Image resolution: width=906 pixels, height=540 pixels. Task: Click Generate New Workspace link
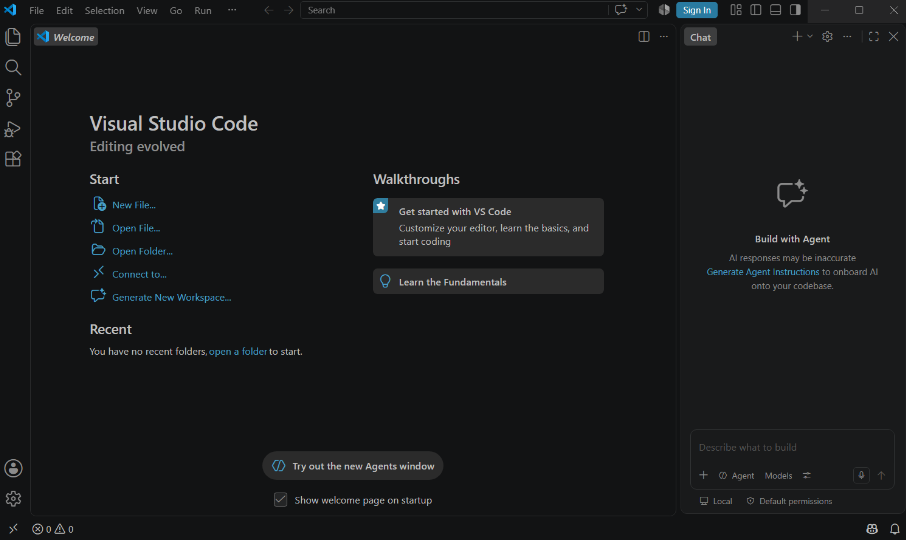click(172, 297)
